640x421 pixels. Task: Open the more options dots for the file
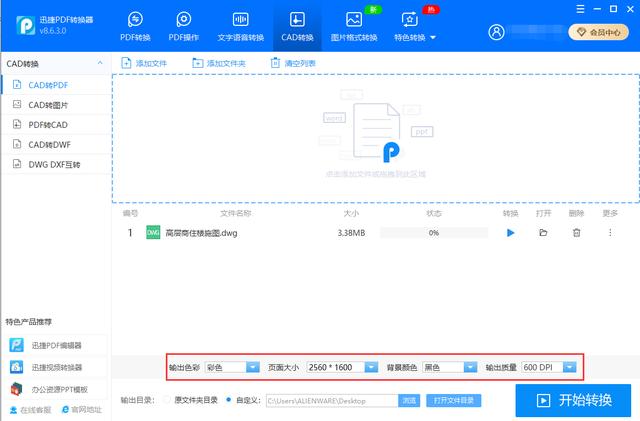click(610, 233)
